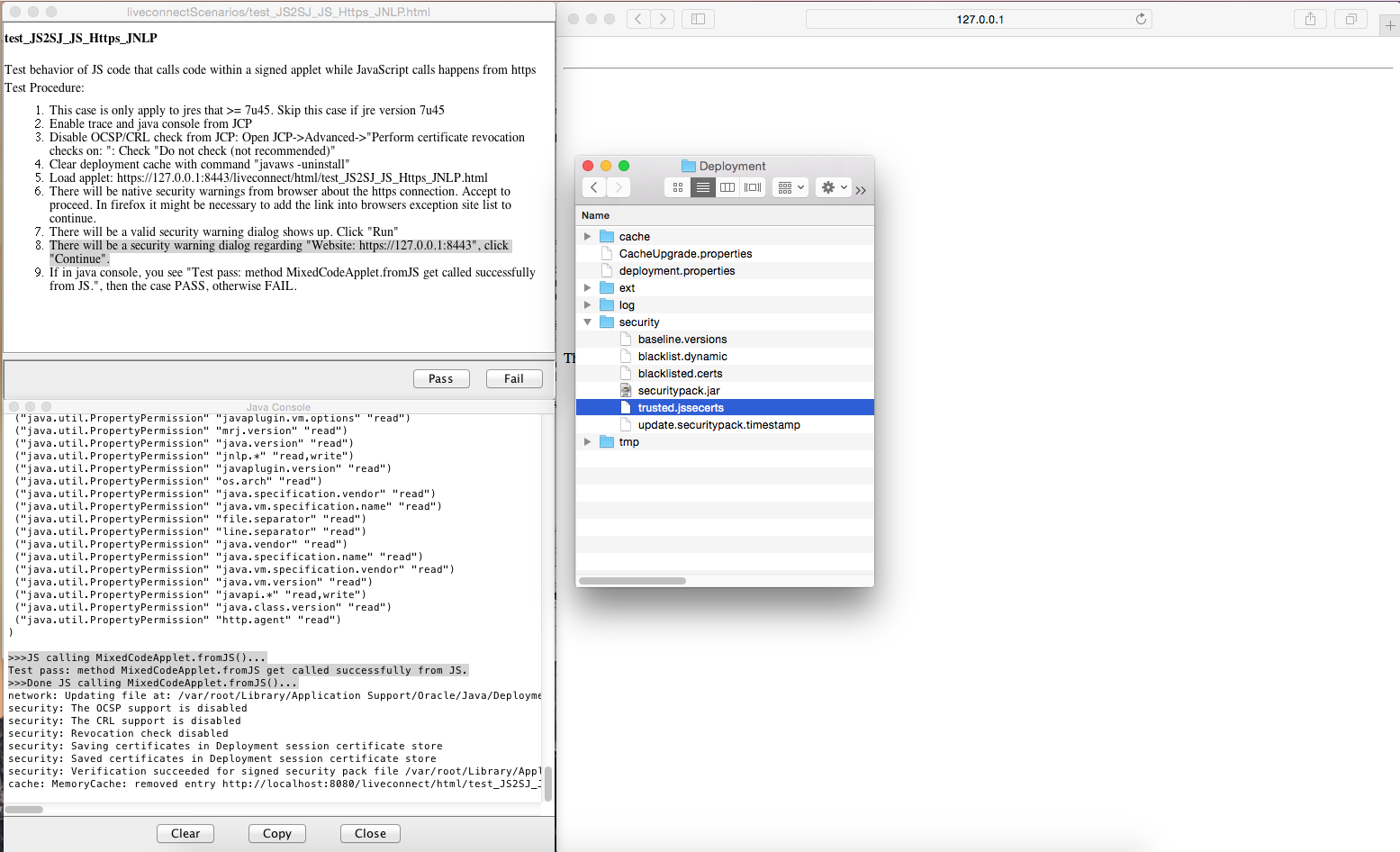
Task: Switch Finder to column view
Action: [x=727, y=187]
